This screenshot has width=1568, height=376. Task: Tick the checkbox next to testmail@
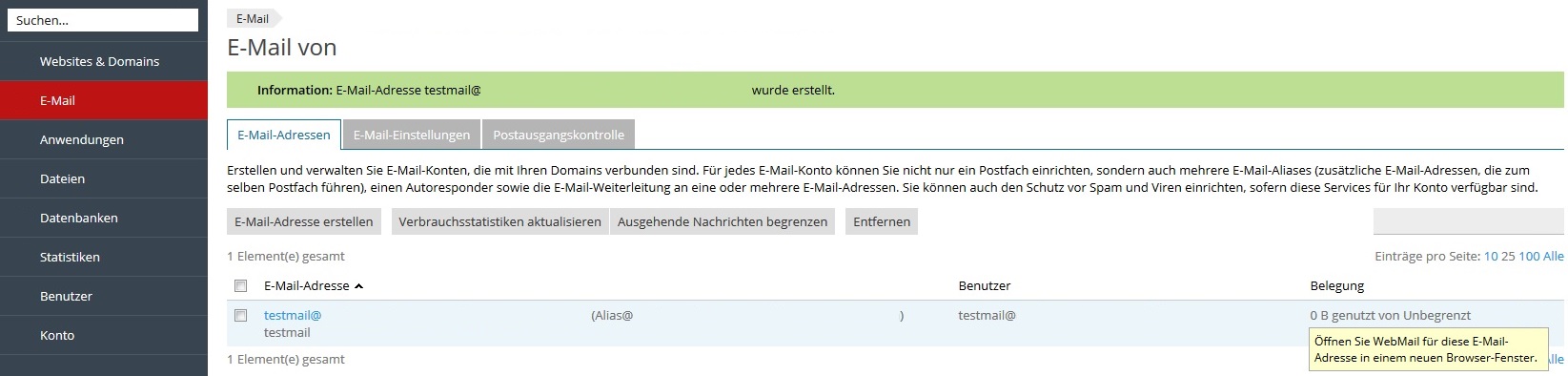[241, 315]
